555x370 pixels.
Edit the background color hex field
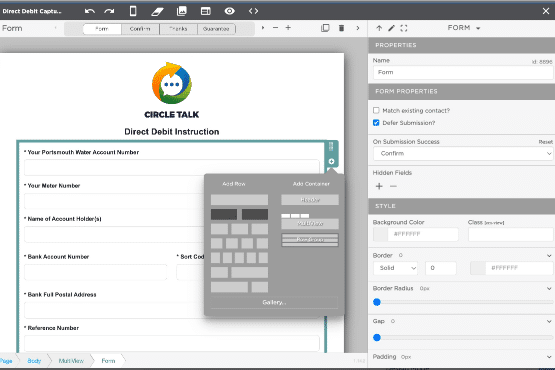tap(423, 234)
